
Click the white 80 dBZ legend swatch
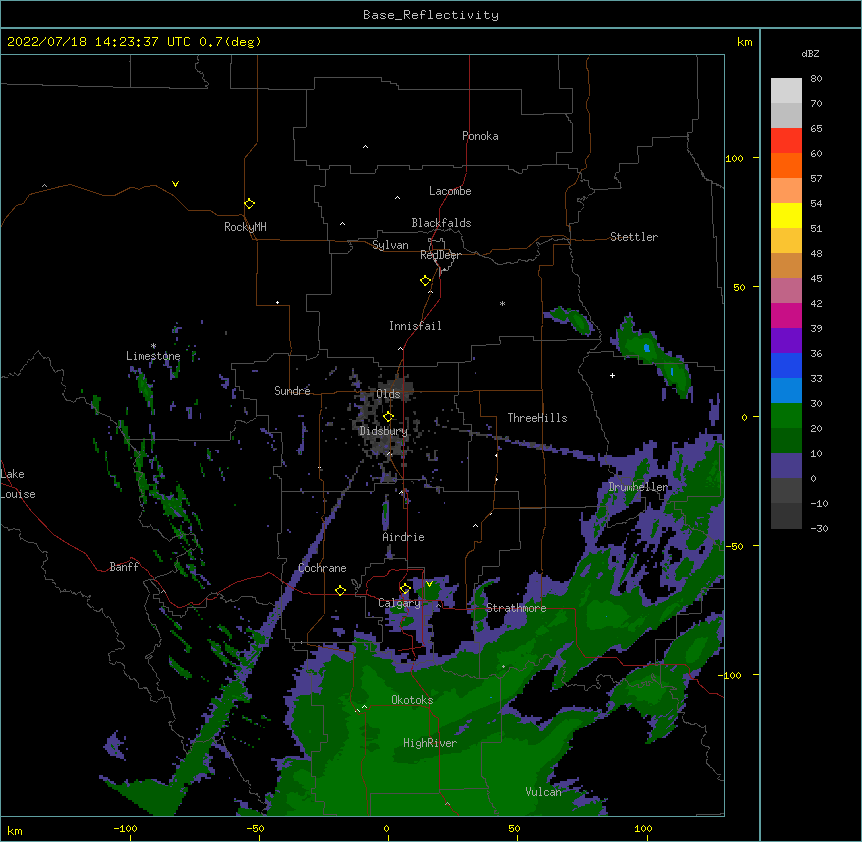pyautogui.click(x=786, y=91)
